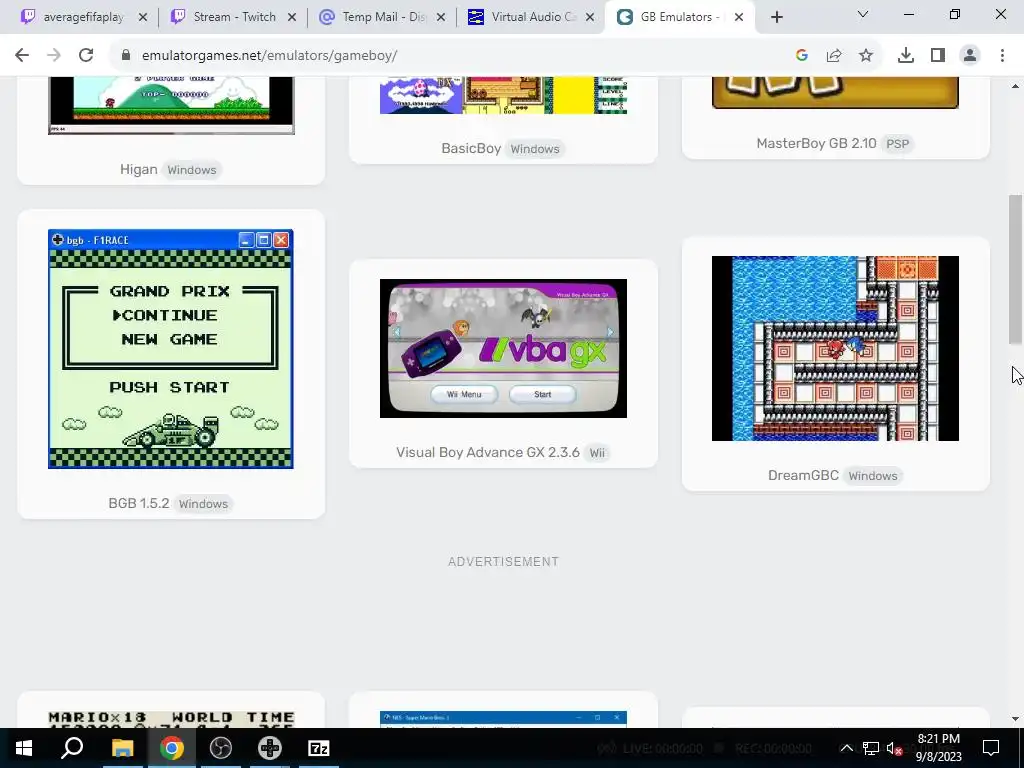Click the scrollbar down arrow
This screenshot has width=1024, height=768.
pyautogui.click(x=1015, y=719)
